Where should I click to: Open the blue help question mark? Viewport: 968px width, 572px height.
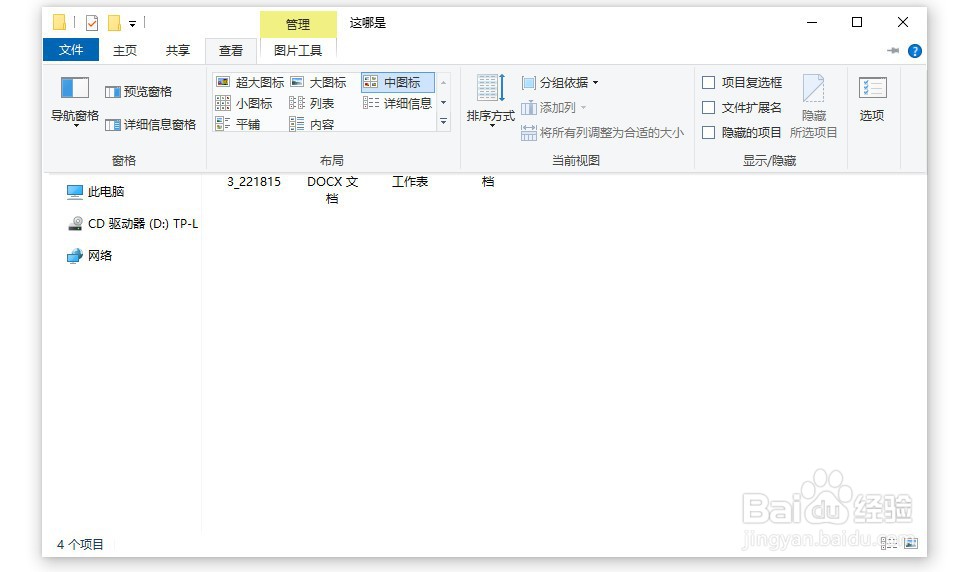pos(915,51)
